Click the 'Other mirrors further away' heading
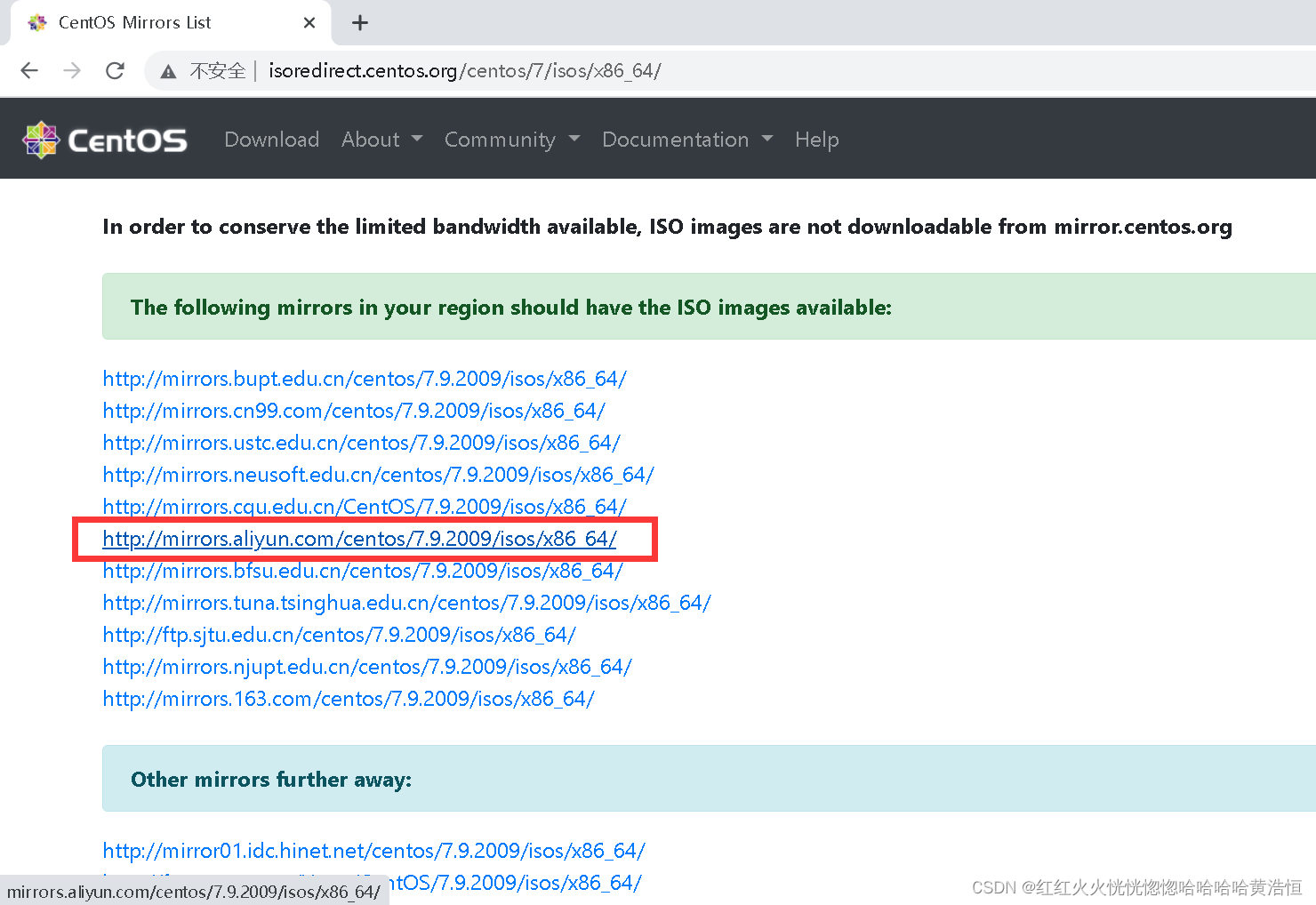 (271, 780)
